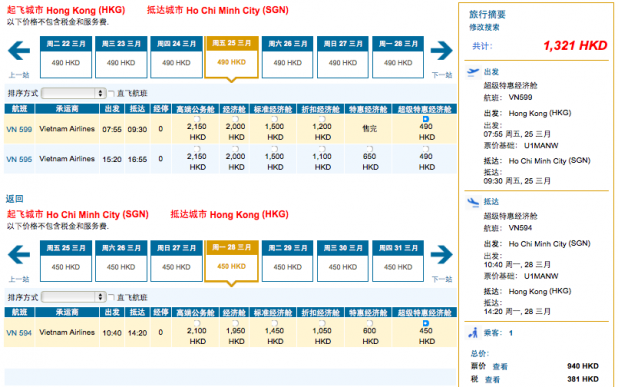This screenshot has width=618, height=387.
Task: Click 查看 link next to 税
Action: 492,380
